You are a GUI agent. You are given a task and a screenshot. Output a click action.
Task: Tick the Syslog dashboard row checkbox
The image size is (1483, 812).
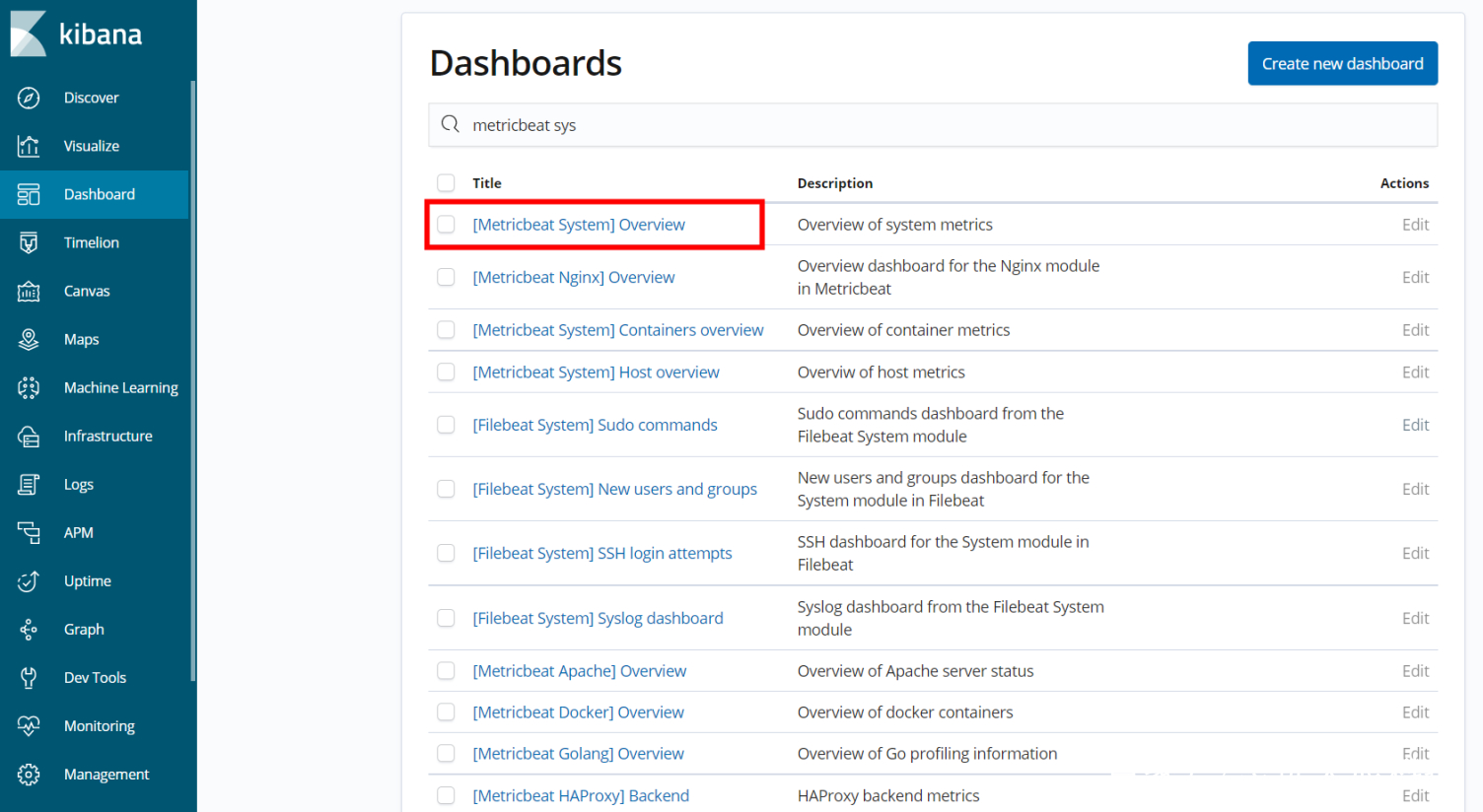(x=446, y=618)
